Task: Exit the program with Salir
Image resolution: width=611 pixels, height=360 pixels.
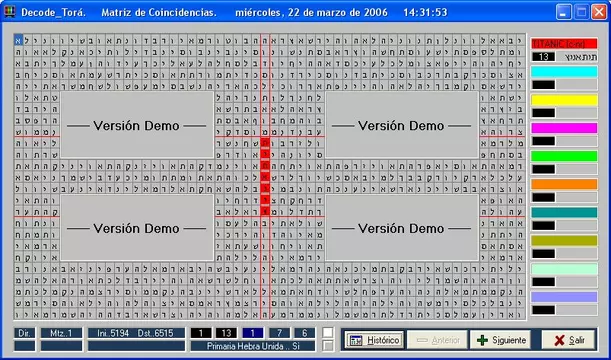Action: (x=568, y=340)
